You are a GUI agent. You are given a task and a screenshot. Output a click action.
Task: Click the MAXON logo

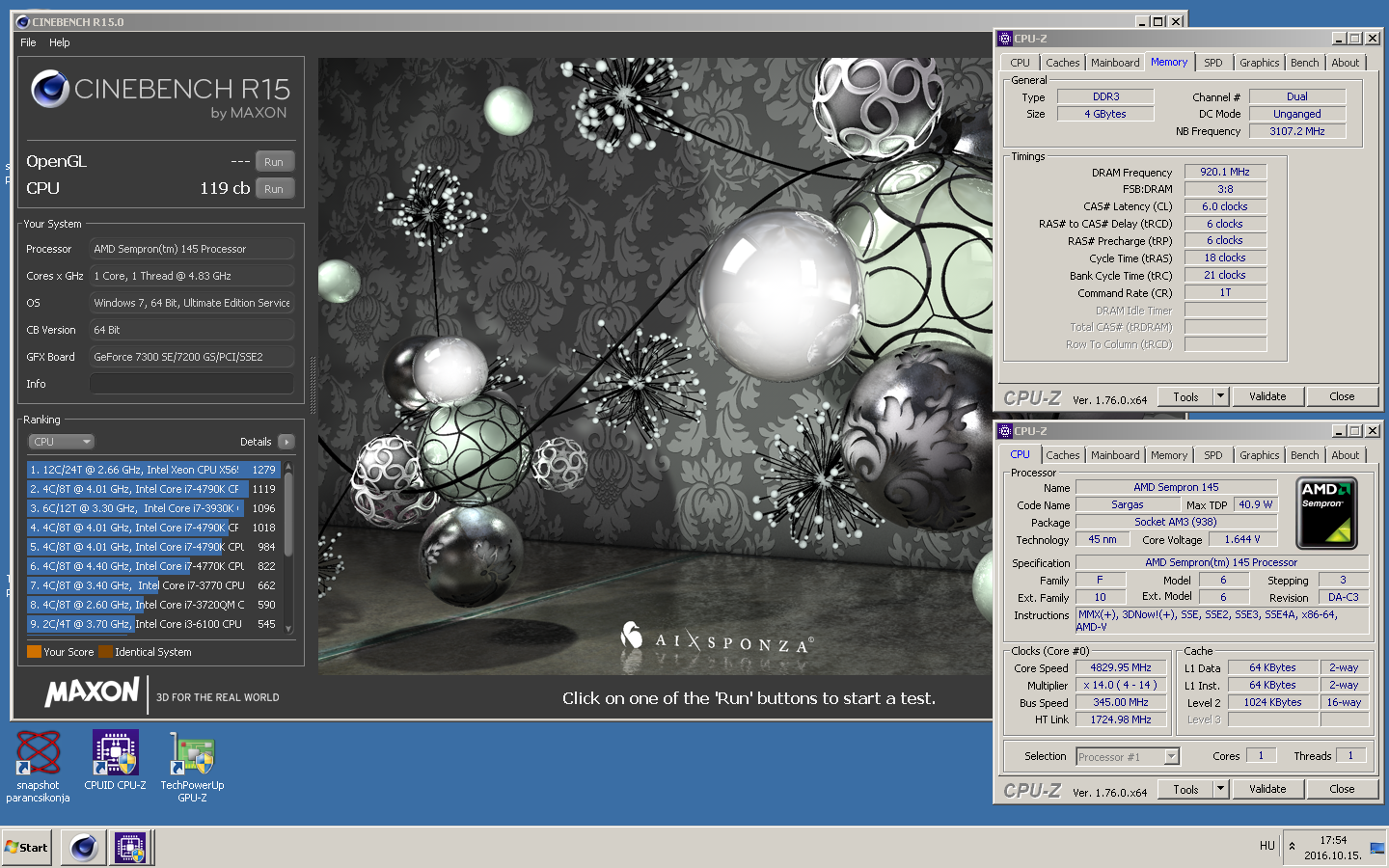pos(93,692)
